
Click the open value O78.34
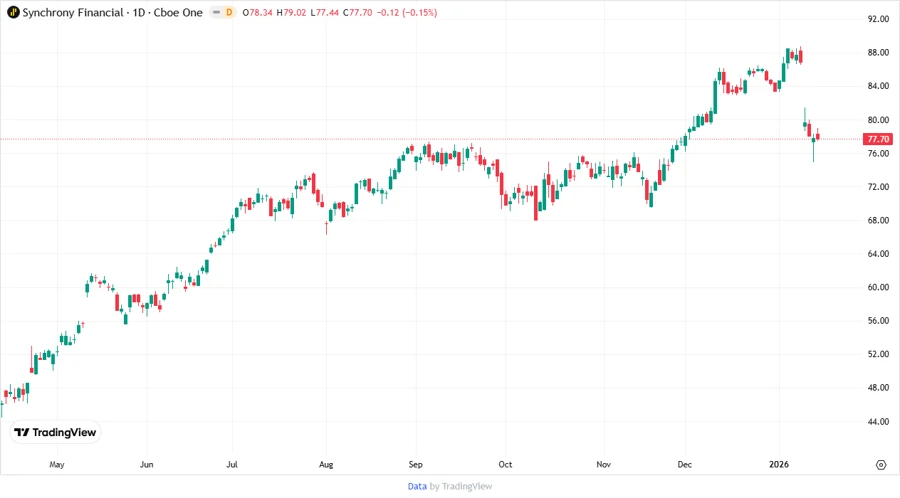257,12
